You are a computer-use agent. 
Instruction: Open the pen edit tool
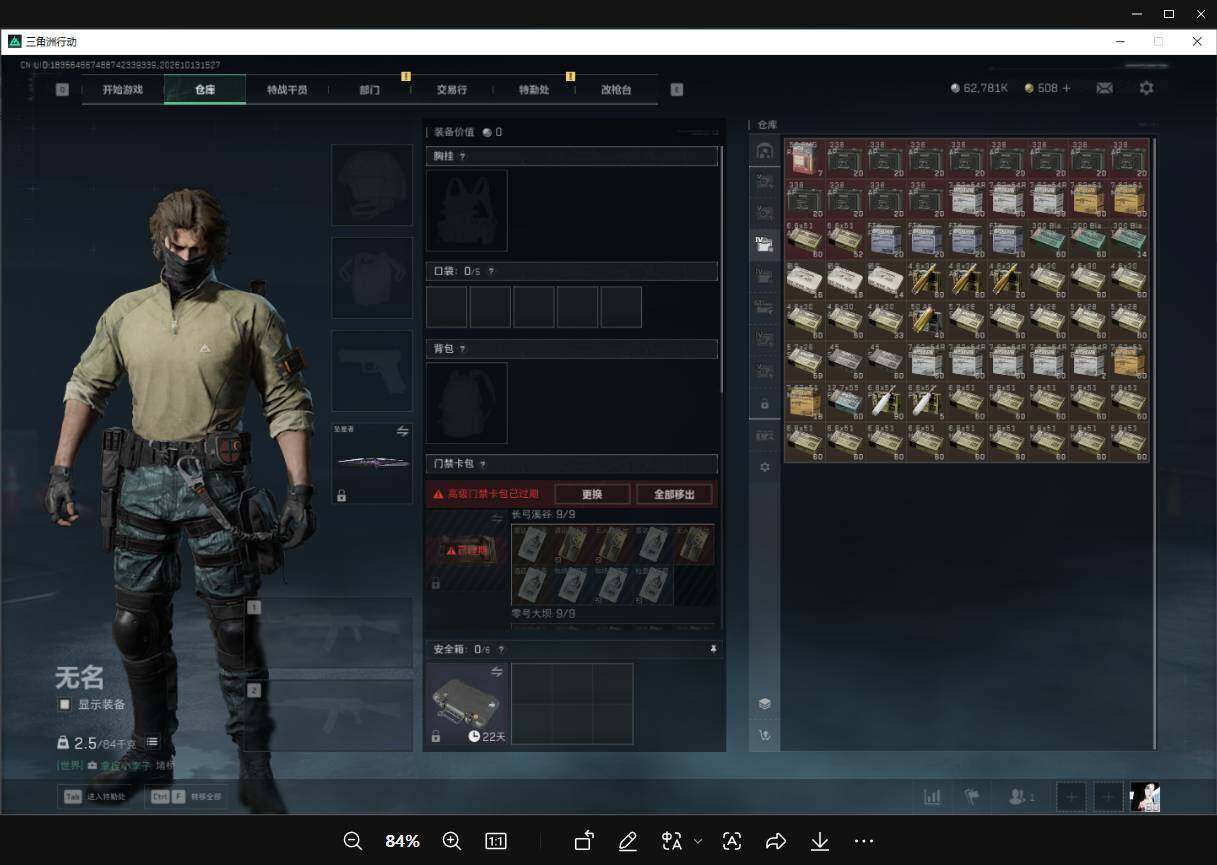click(628, 841)
